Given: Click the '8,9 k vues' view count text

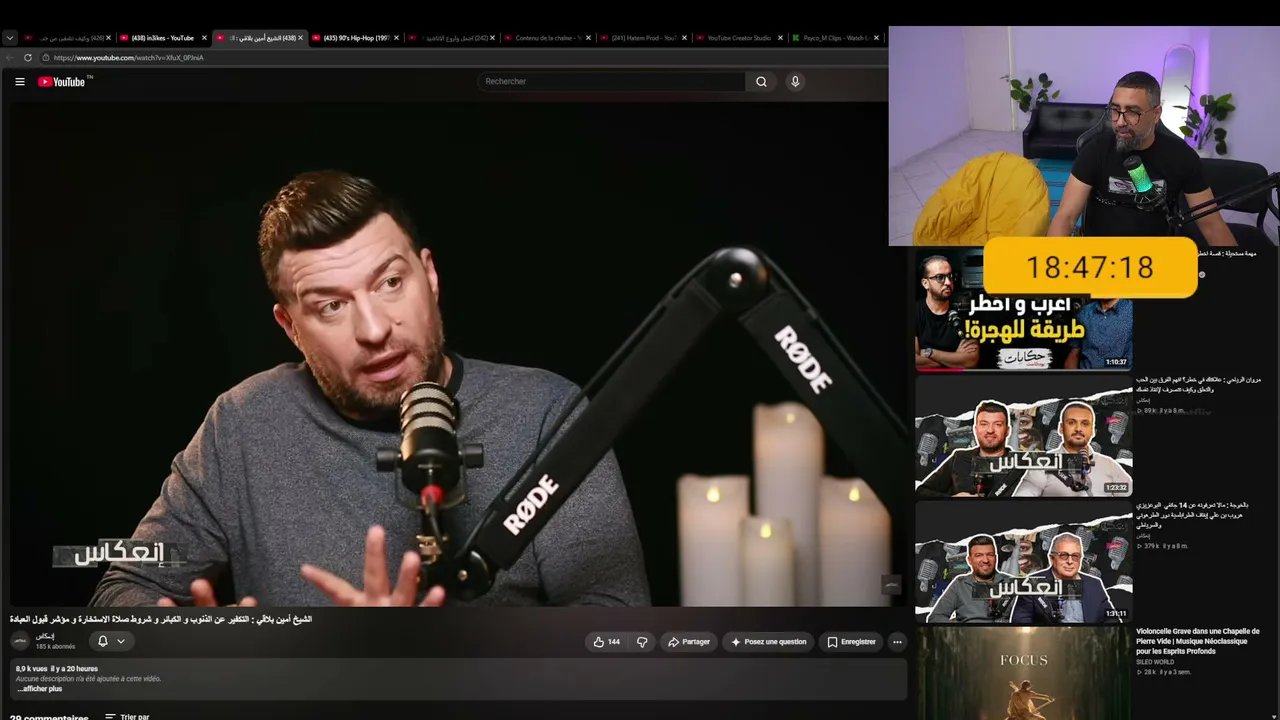Looking at the screenshot, I should (x=31, y=669).
